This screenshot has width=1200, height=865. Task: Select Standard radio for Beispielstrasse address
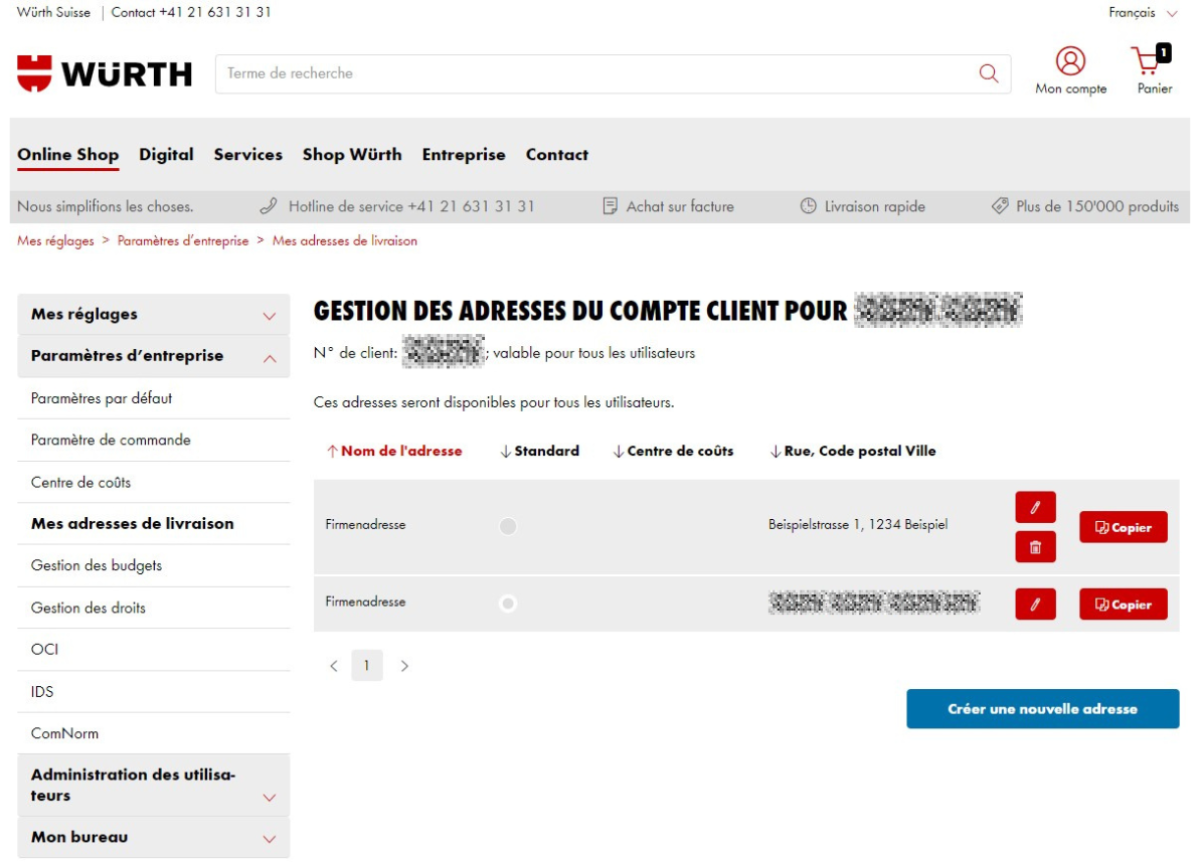508,526
